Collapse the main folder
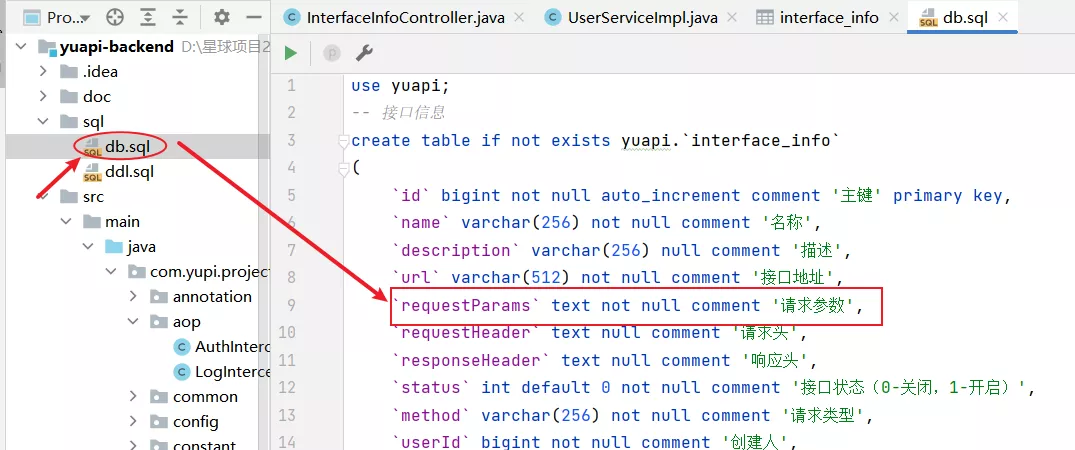This screenshot has width=1075, height=450. click(66, 222)
